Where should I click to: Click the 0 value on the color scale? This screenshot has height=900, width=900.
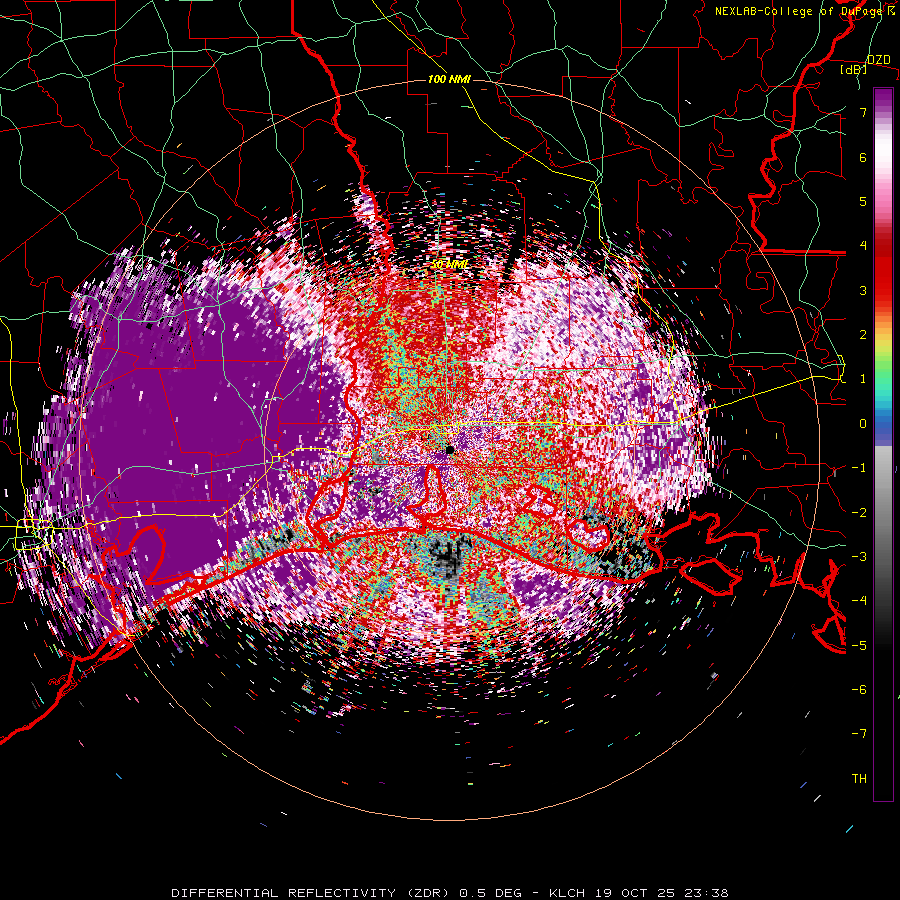point(863,424)
